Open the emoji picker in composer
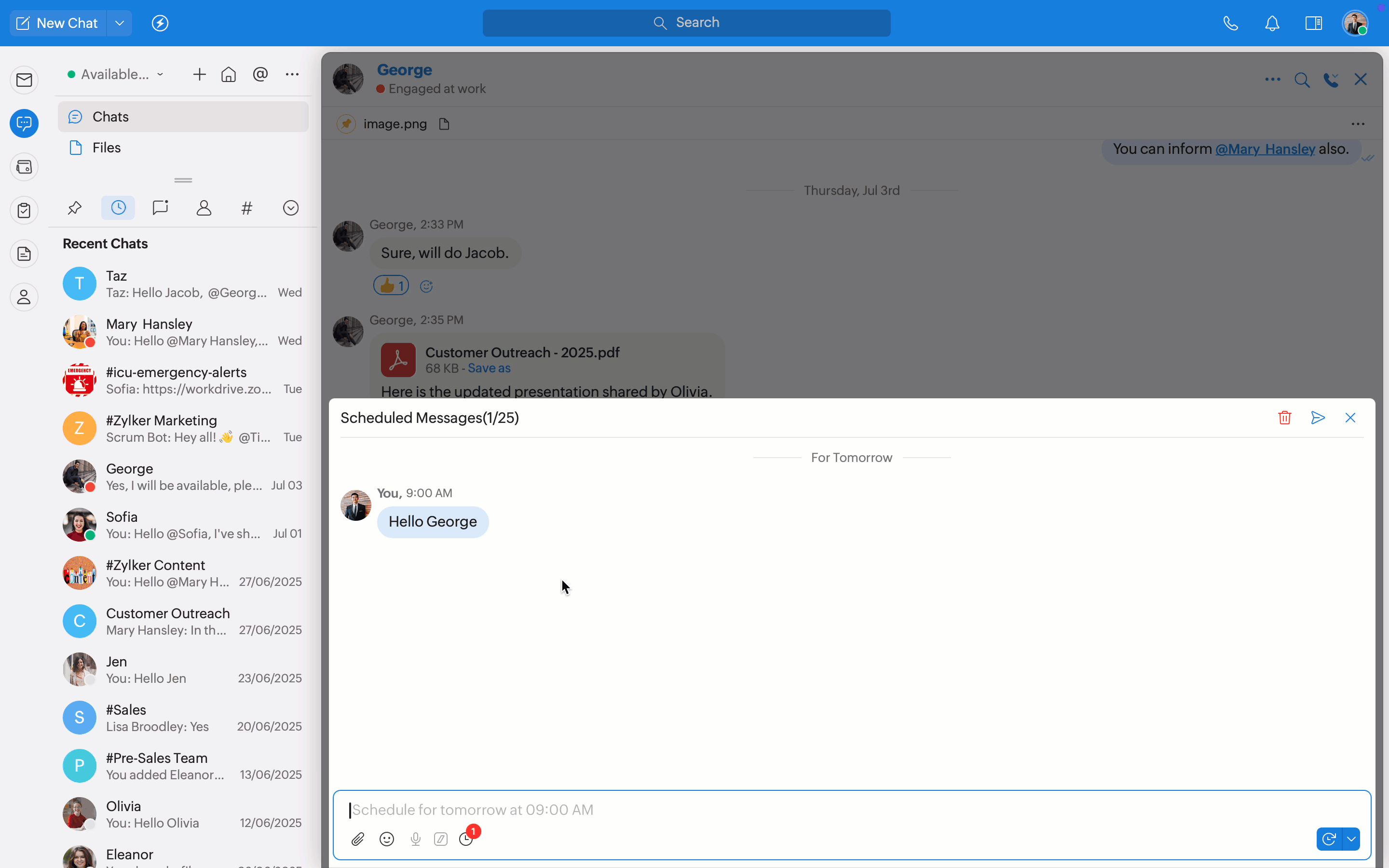Viewport: 1389px width, 868px height. click(x=387, y=839)
